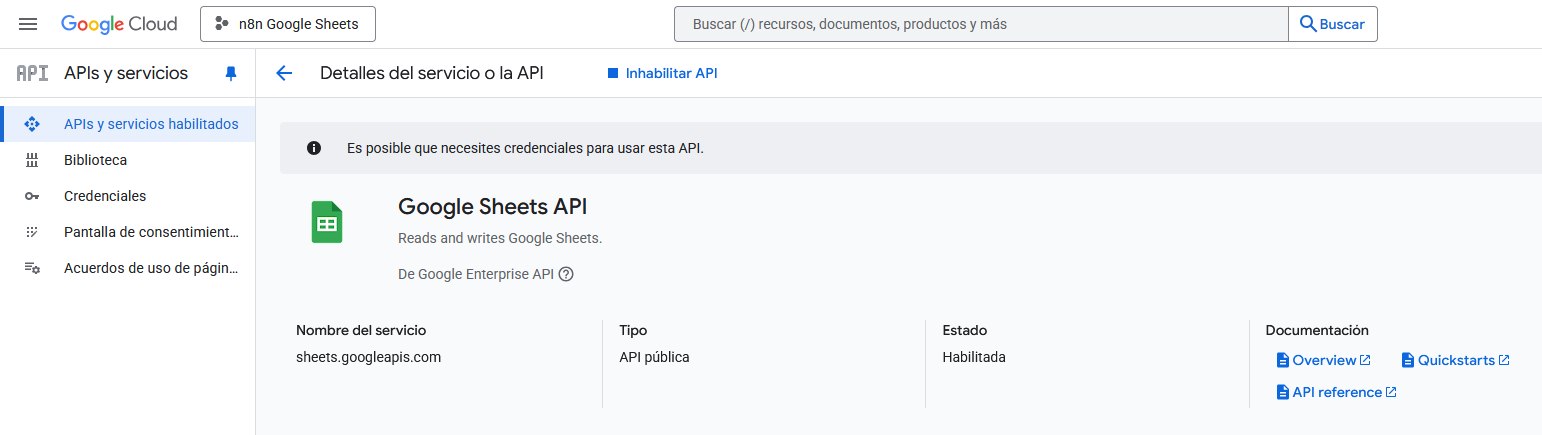Toggle the pin icon beside APIs y servicios

231,74
